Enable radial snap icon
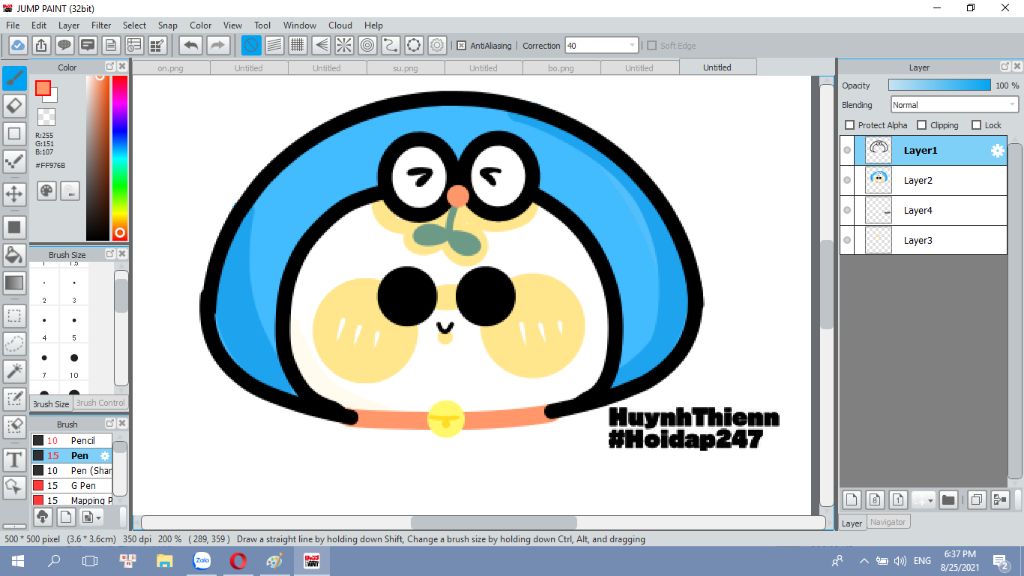The image size is (1024, 576). 344,45
